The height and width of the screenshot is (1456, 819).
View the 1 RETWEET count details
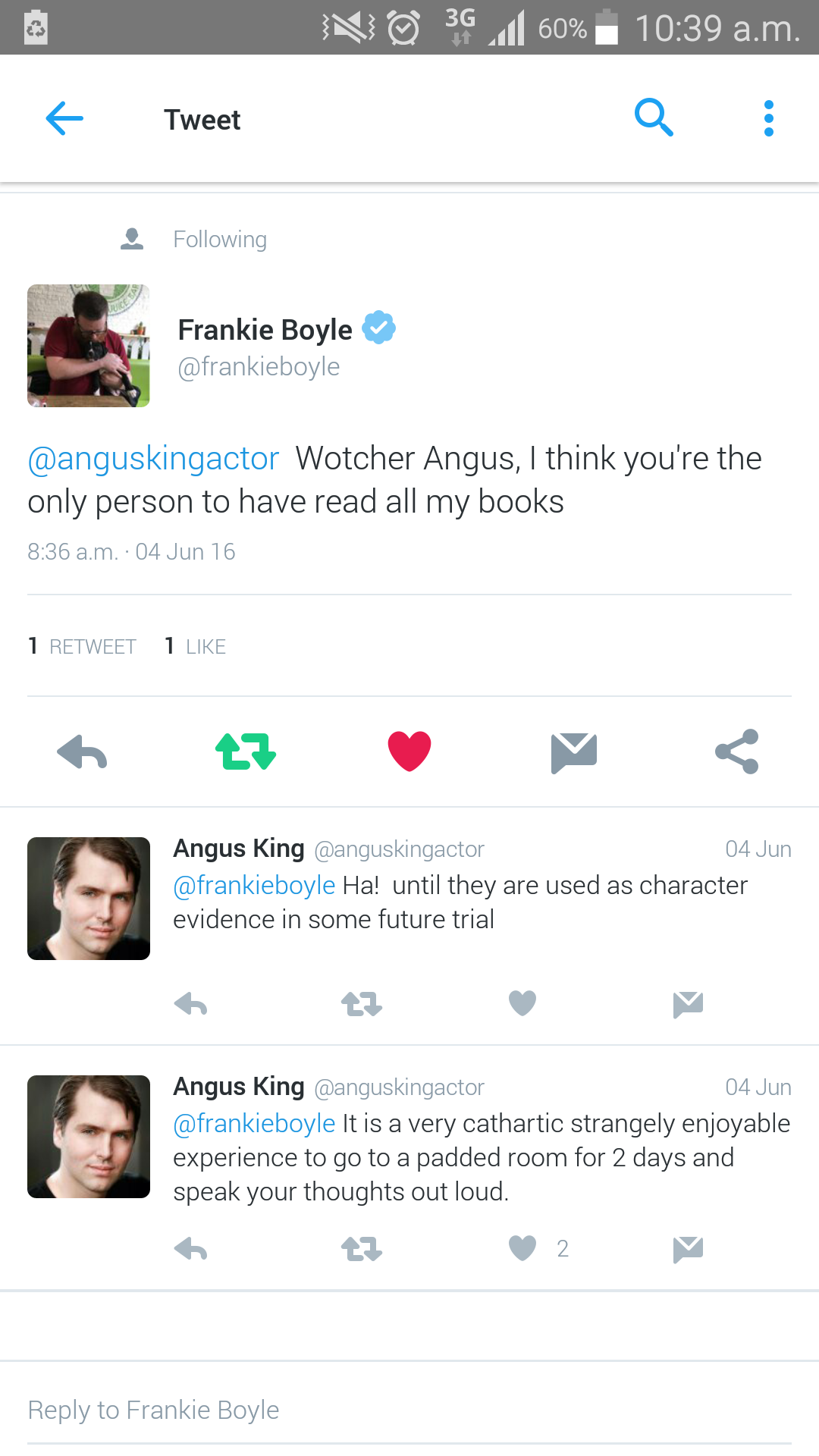point(82,645)
